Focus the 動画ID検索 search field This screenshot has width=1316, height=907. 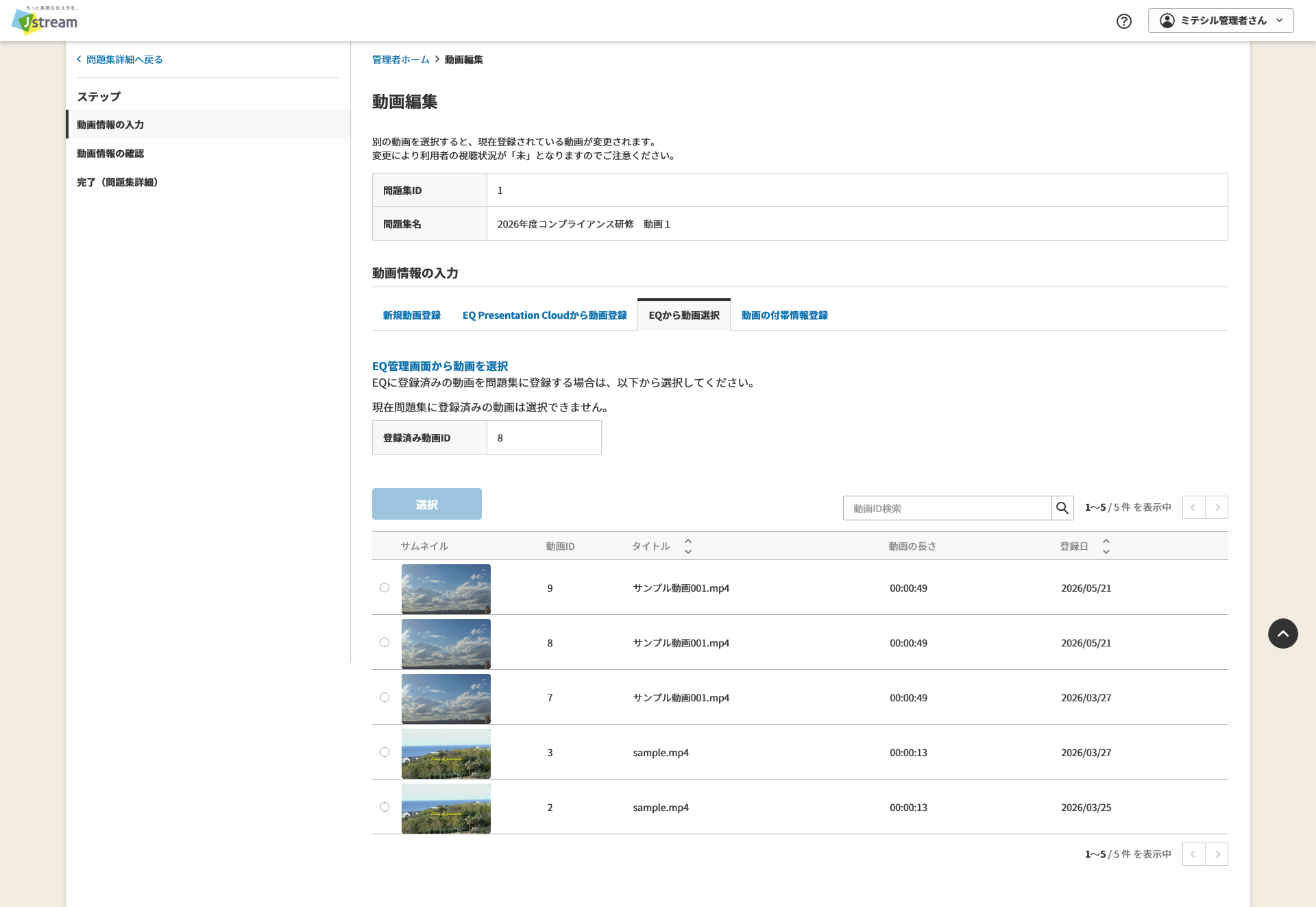(x=947, y=508)
